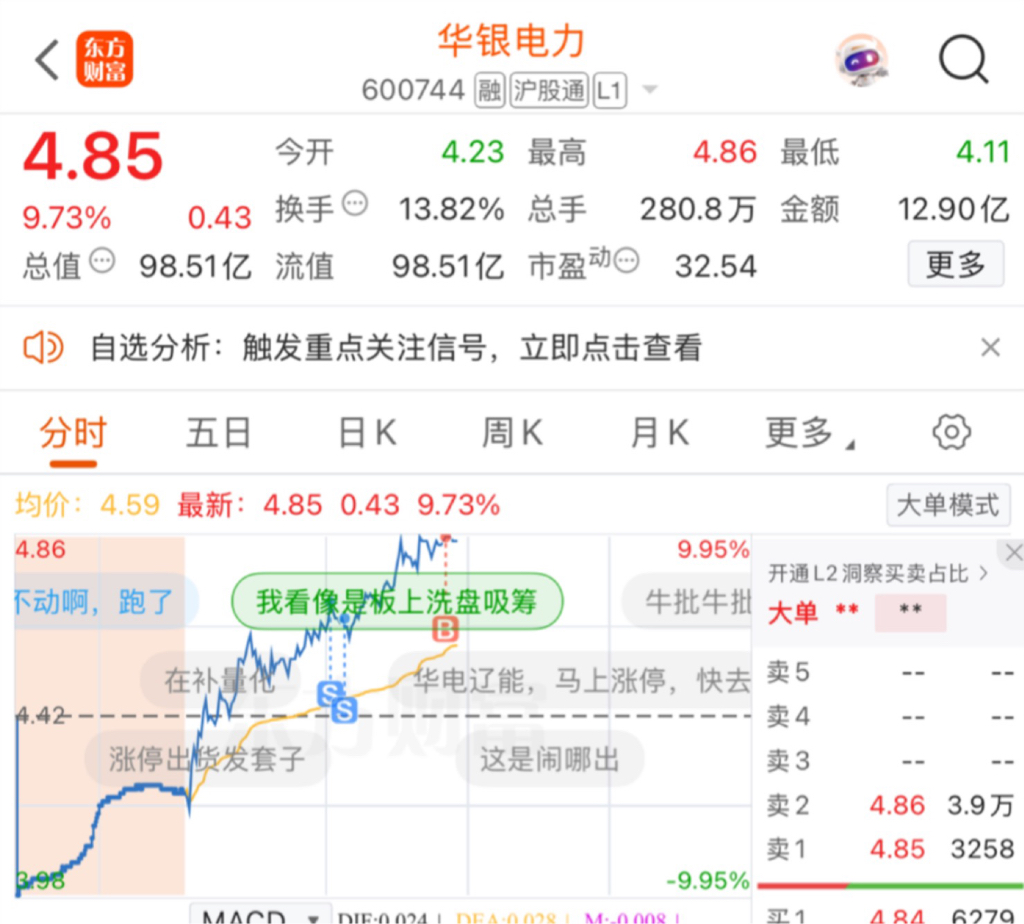This screenshot has height=924, width=1024.
Task: Tap the 卖5 row in order book
Action: tap(890, 672)
